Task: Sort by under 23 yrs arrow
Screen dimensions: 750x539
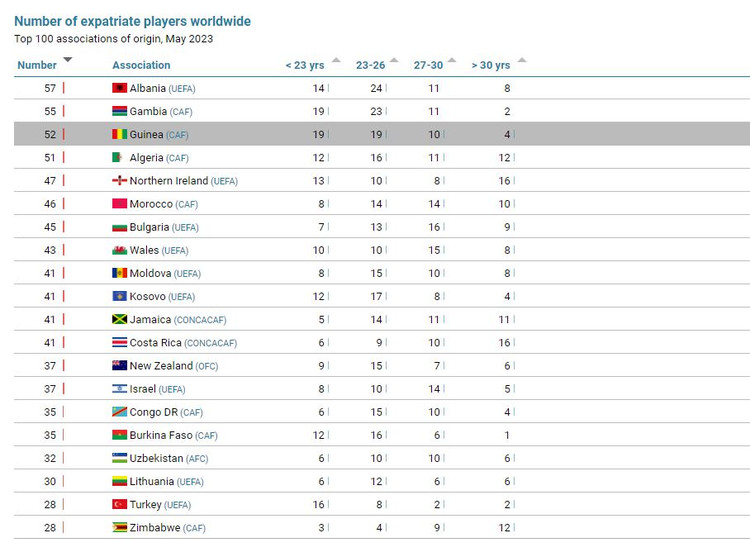Action: click(x=336, y=60)
